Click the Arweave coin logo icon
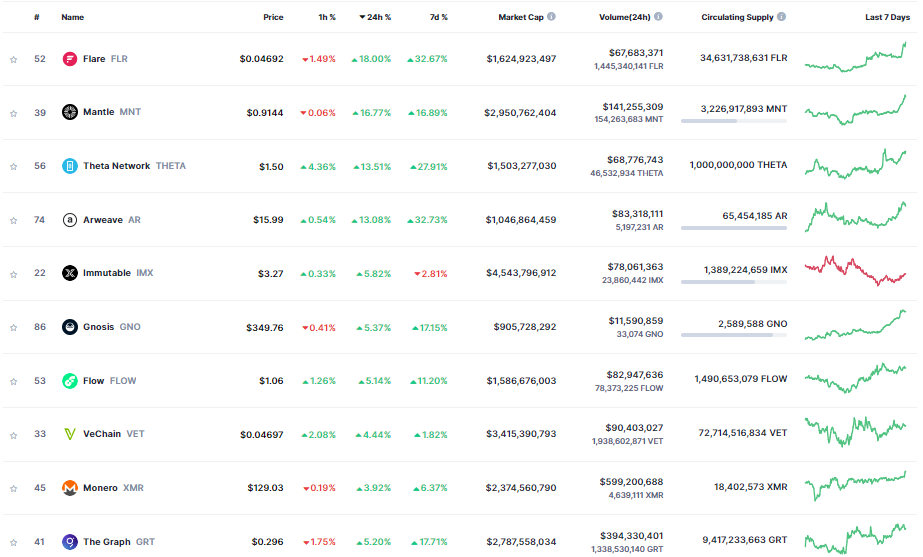Viewport: 923px width, 557px height. tap(70, 219)
